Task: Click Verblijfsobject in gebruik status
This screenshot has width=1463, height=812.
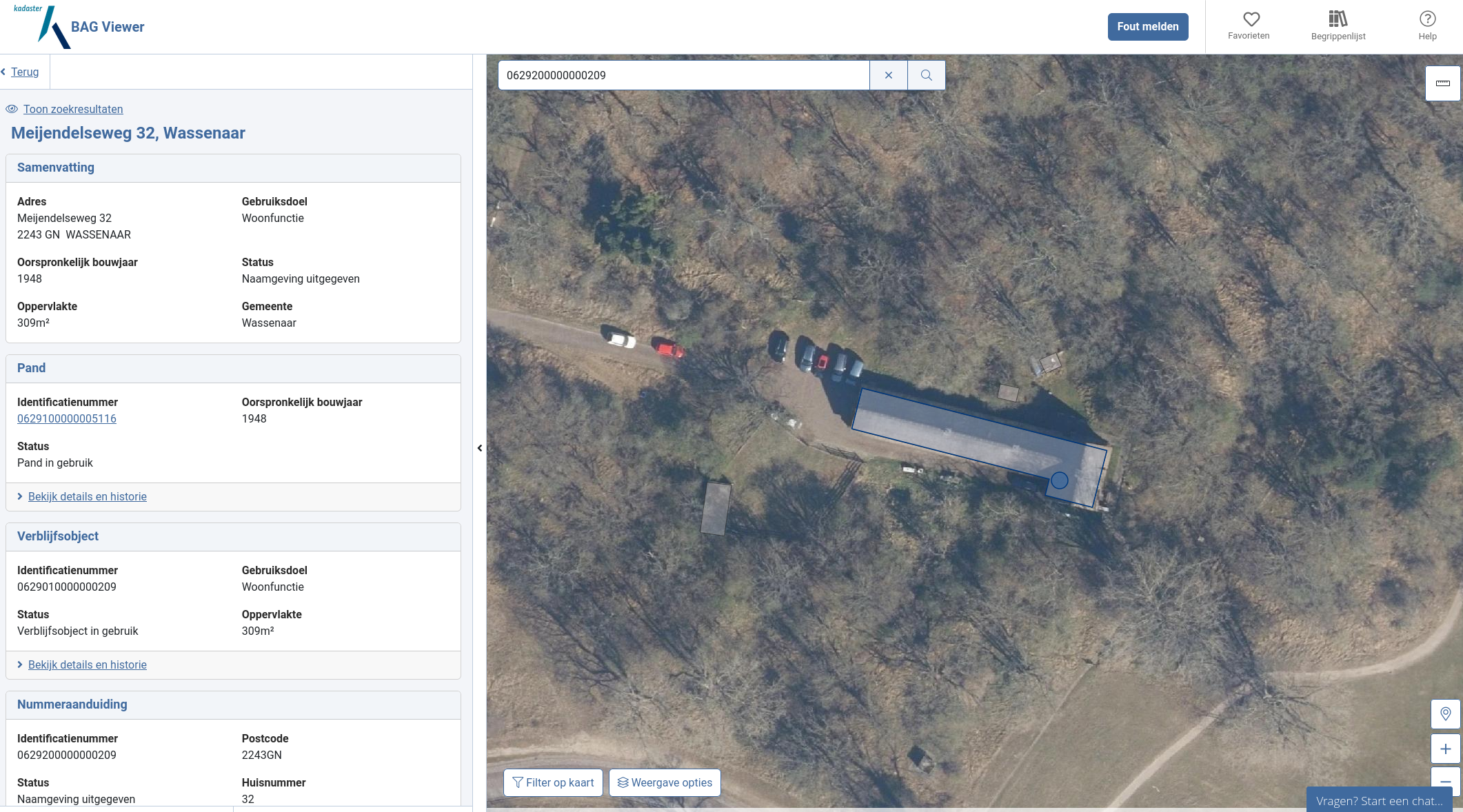Action: [x=78, y=631]
